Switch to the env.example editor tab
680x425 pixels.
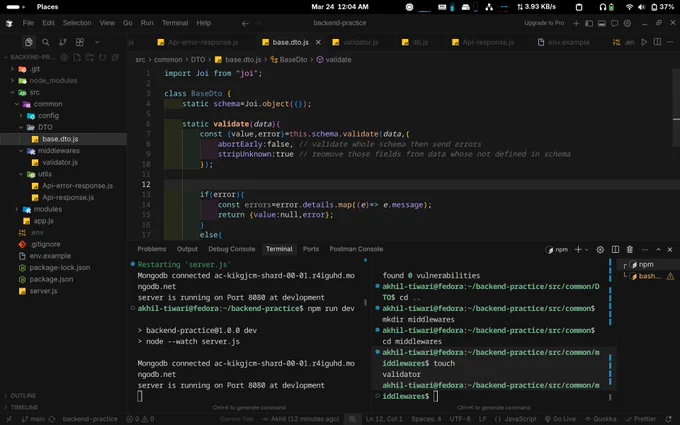pos(564,42)
